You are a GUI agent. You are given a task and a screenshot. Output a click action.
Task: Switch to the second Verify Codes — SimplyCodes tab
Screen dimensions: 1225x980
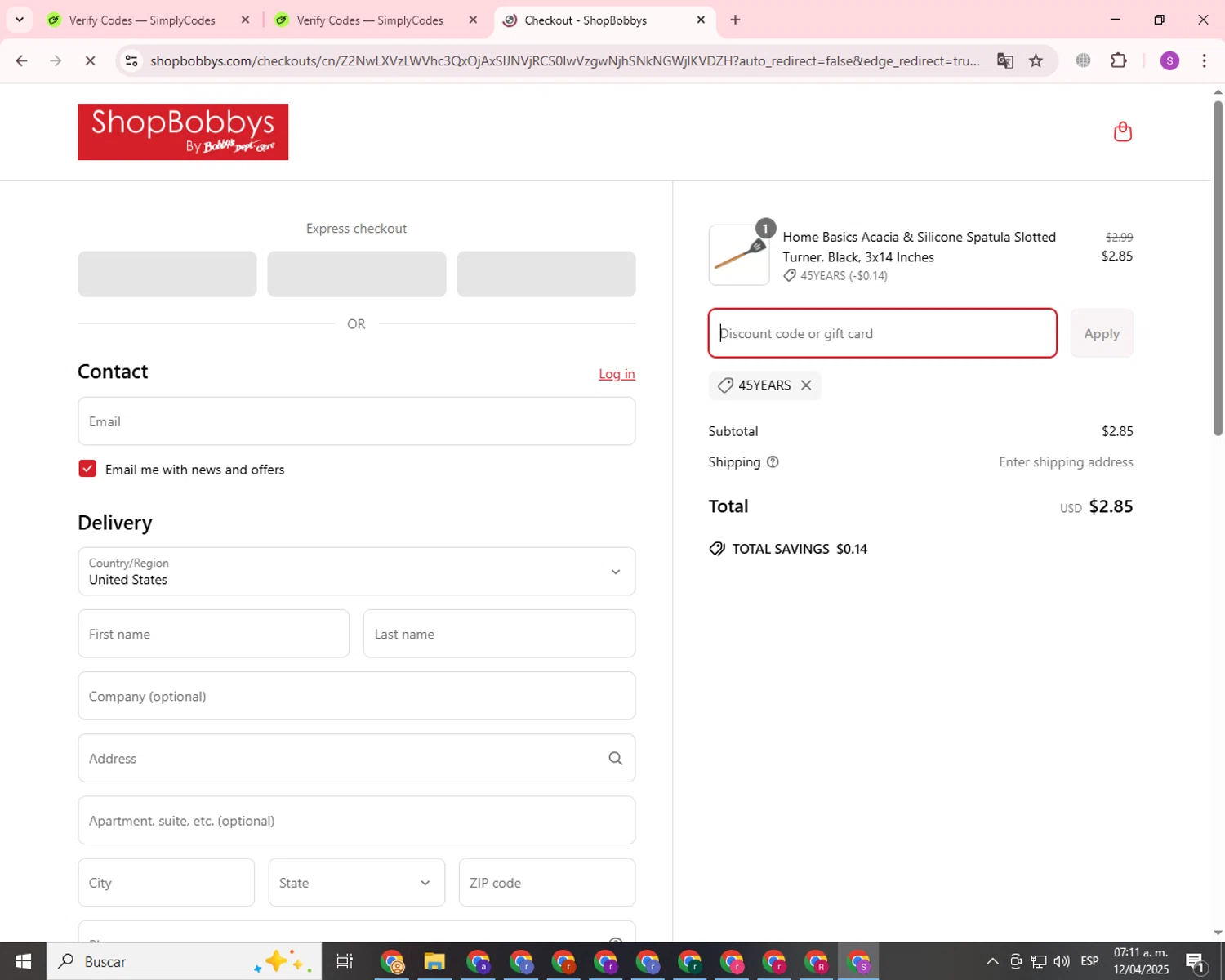click(x=370, y=20)
